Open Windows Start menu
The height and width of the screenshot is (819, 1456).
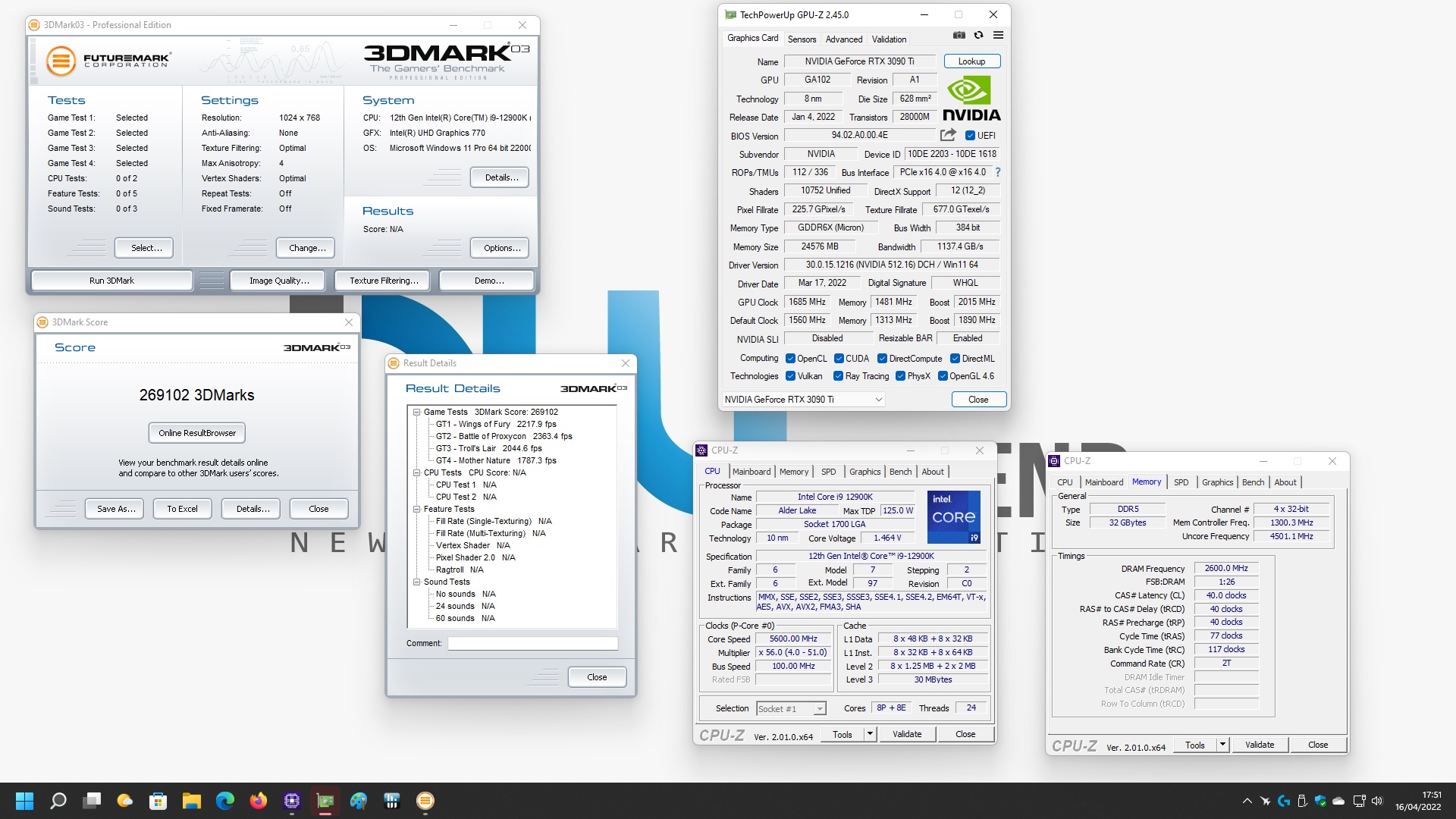point(24,801)
